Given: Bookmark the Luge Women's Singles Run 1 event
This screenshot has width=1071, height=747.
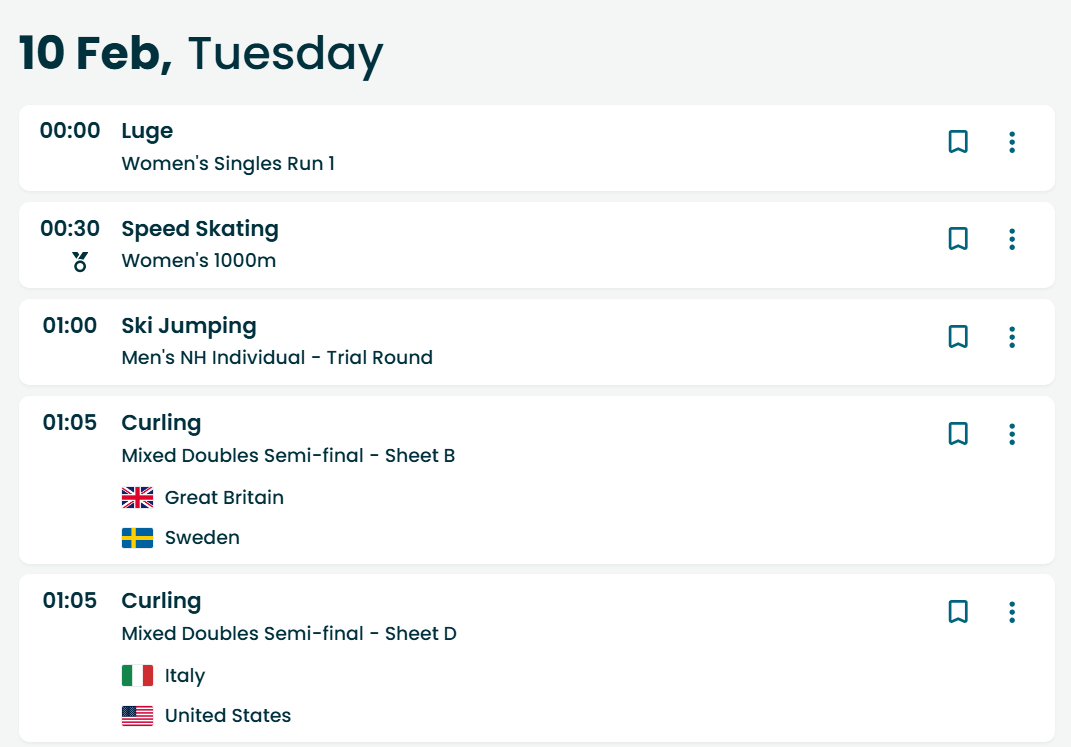Looking at the screenshot, I should pos(958,142).
